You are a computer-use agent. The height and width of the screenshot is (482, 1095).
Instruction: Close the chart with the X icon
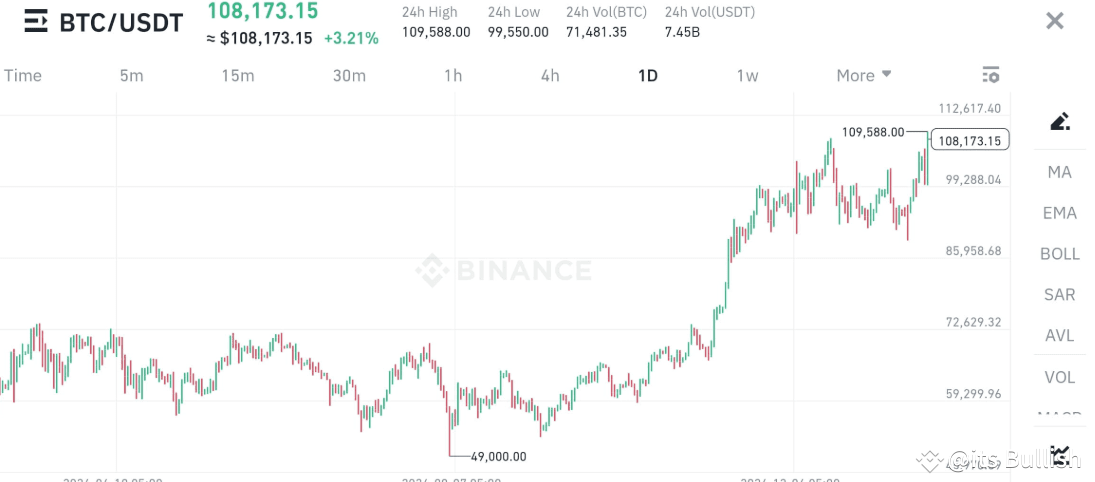1054,21
